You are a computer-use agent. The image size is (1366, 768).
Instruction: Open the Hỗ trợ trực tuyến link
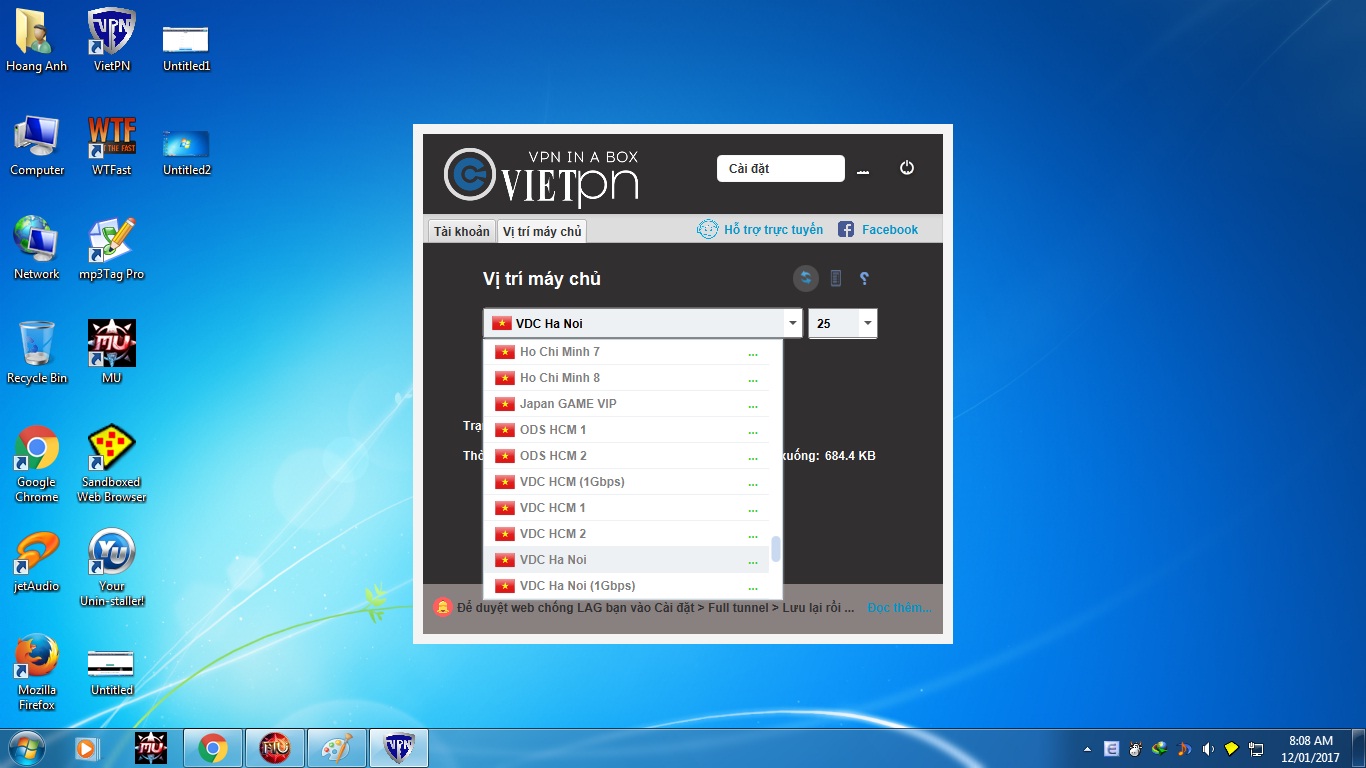(x=760, y=229)
